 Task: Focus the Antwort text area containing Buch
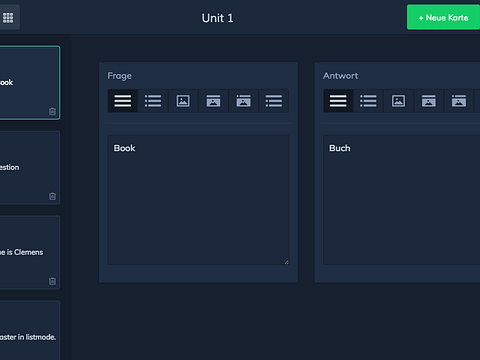point(402,200)
